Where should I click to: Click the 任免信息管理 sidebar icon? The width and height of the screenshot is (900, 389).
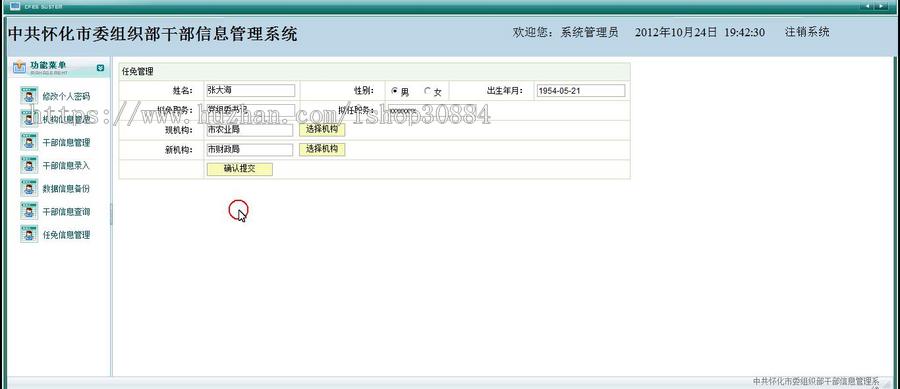(29, 234)
